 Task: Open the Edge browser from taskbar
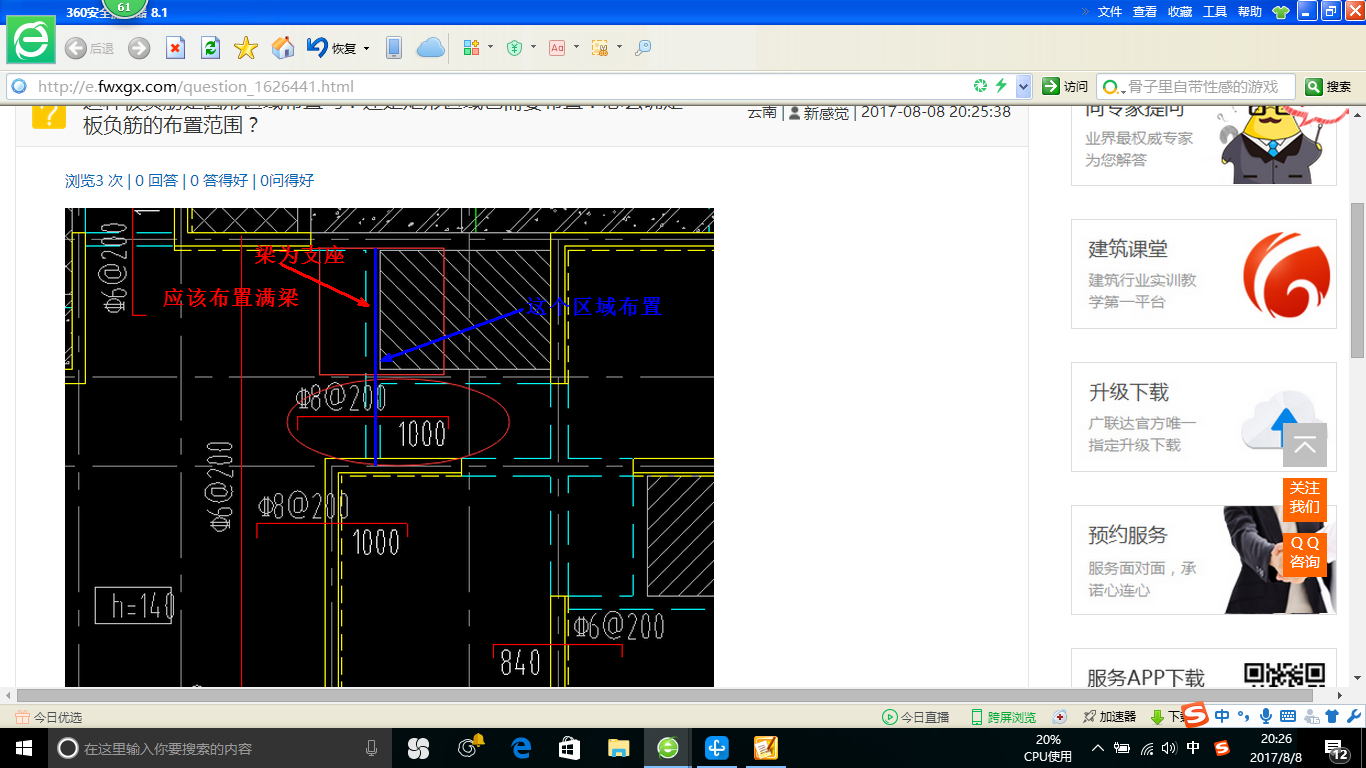[521, 748]
